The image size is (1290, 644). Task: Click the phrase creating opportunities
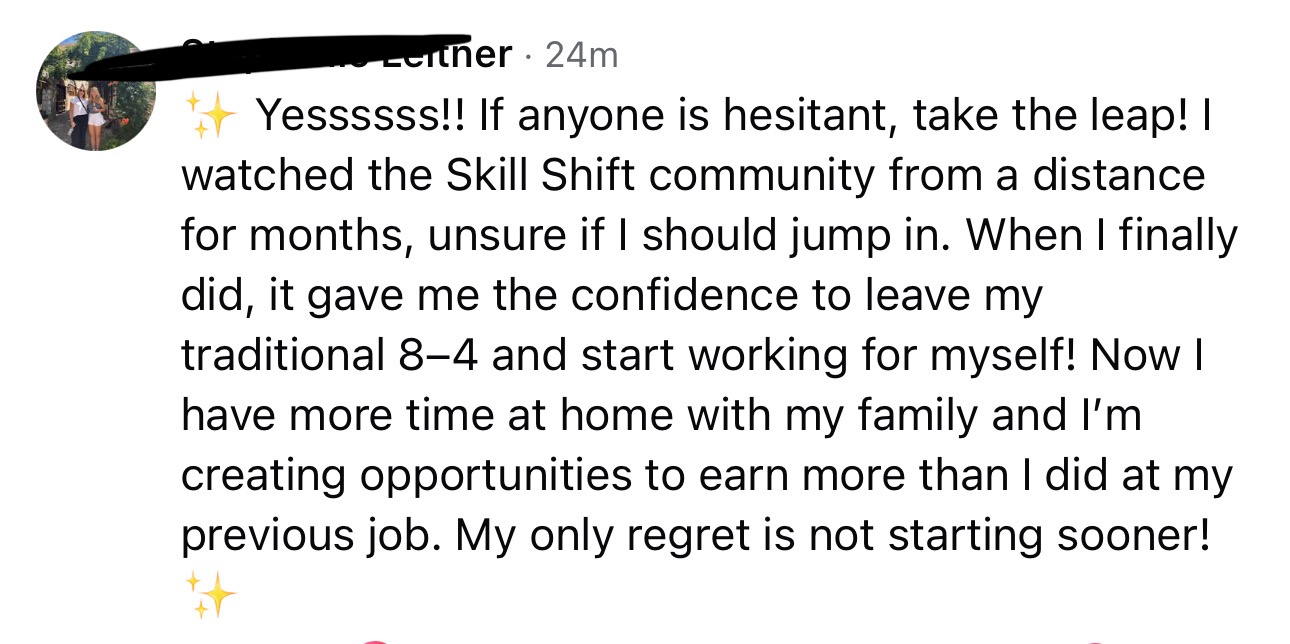tap(406, 478)
